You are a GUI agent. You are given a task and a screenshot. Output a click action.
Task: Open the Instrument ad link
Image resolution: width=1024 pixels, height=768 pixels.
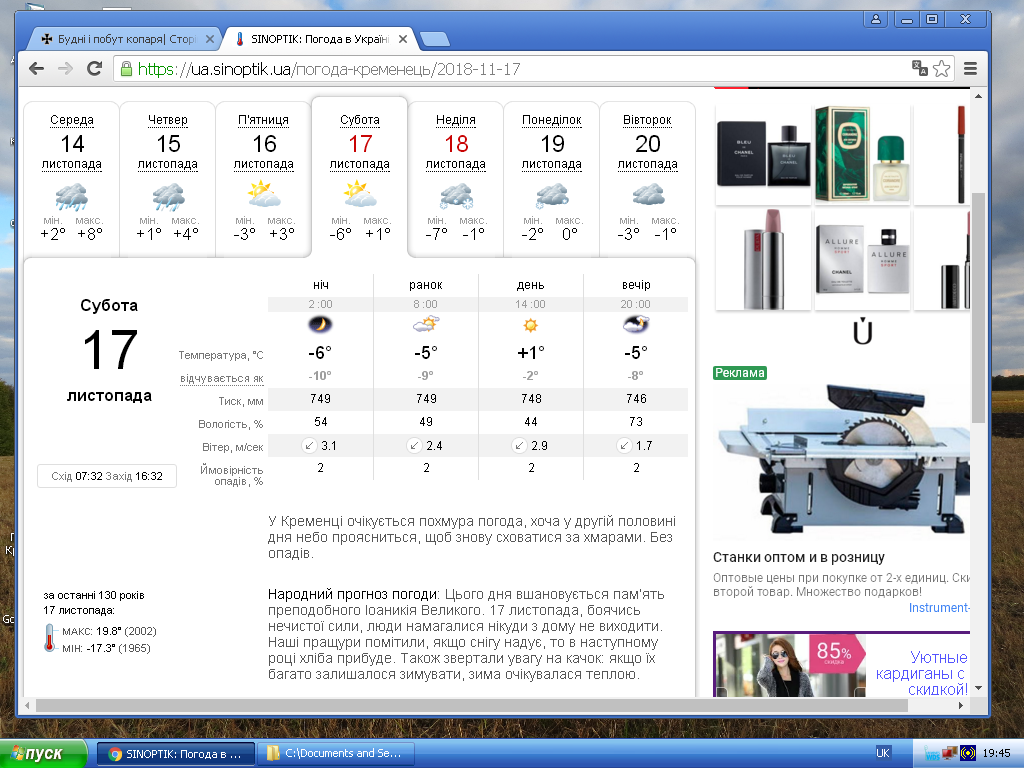[x=938, y=608]
